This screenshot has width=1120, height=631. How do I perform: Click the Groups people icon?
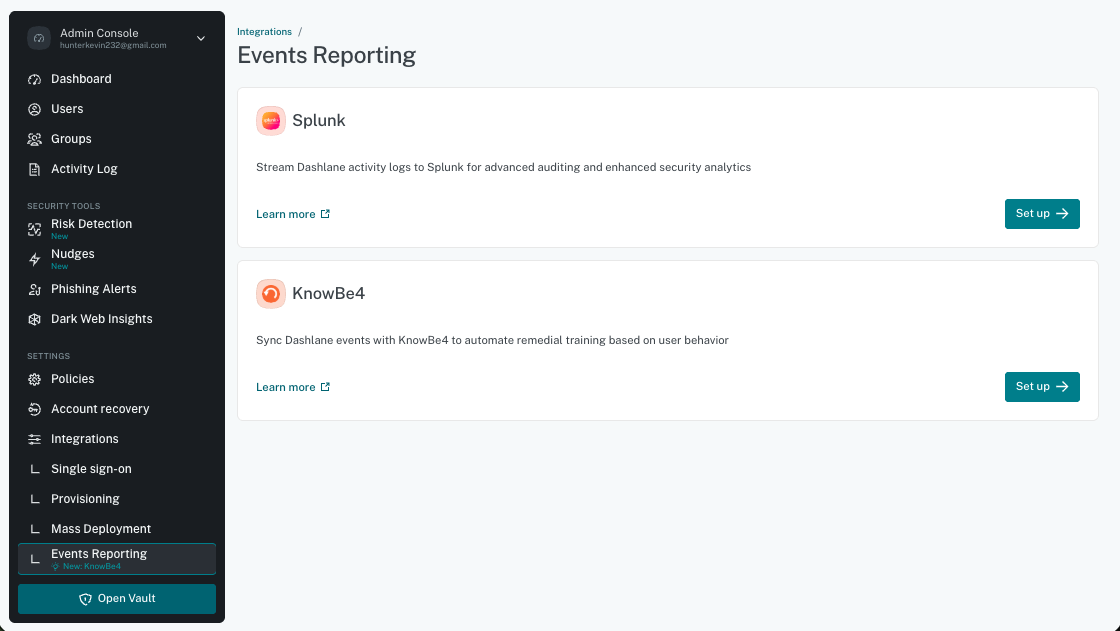click(34, 139)
